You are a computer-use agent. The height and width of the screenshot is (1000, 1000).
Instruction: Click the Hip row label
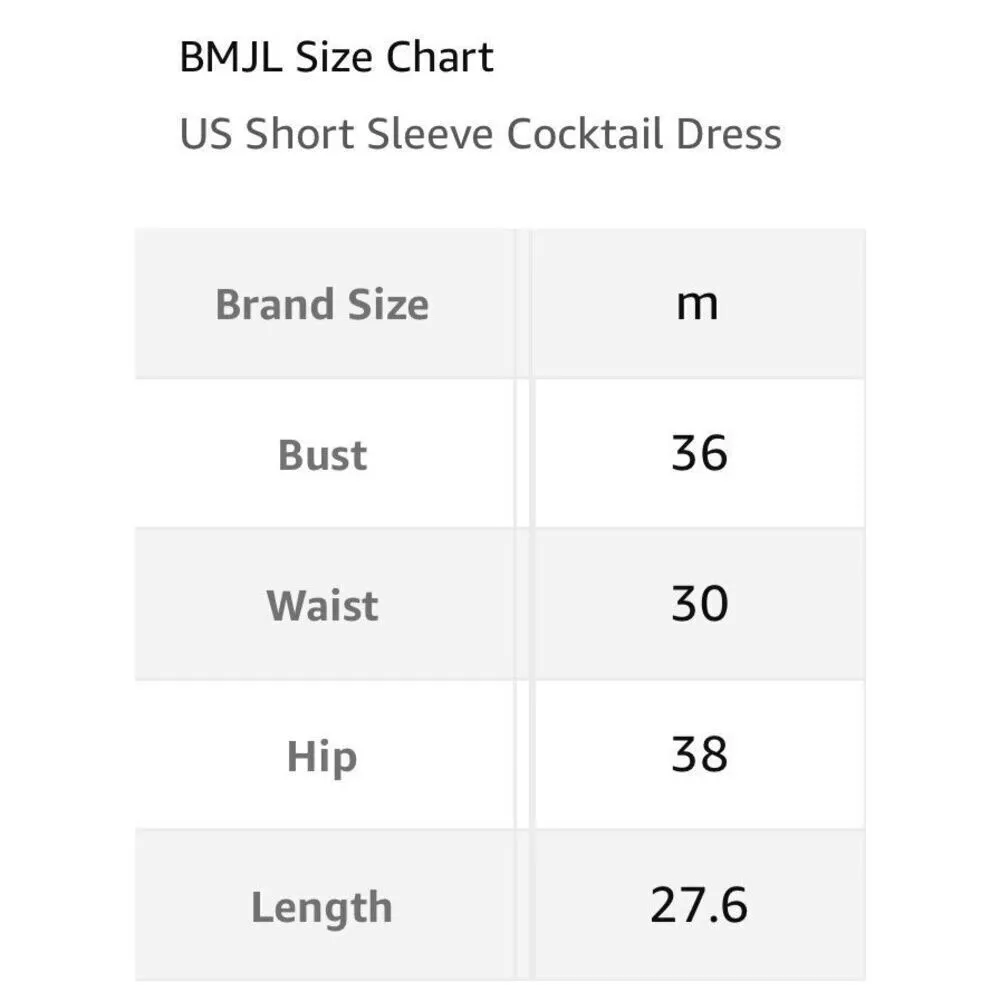pos(322,757)
